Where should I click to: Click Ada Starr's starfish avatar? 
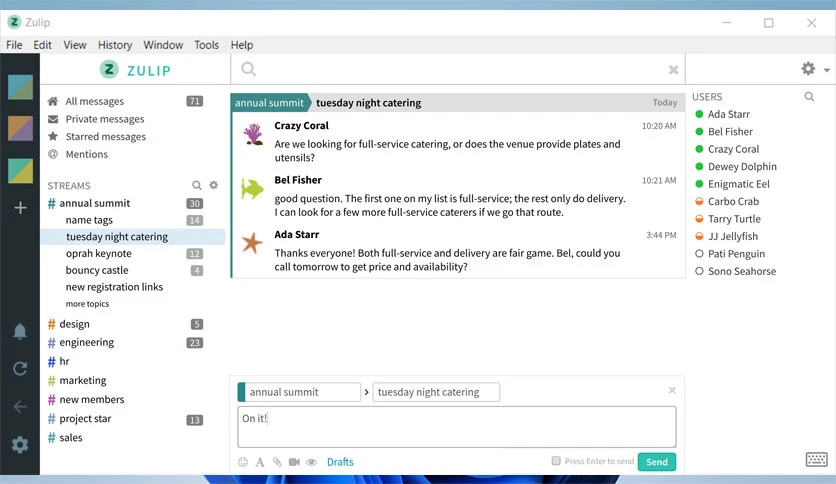(252, 243)
